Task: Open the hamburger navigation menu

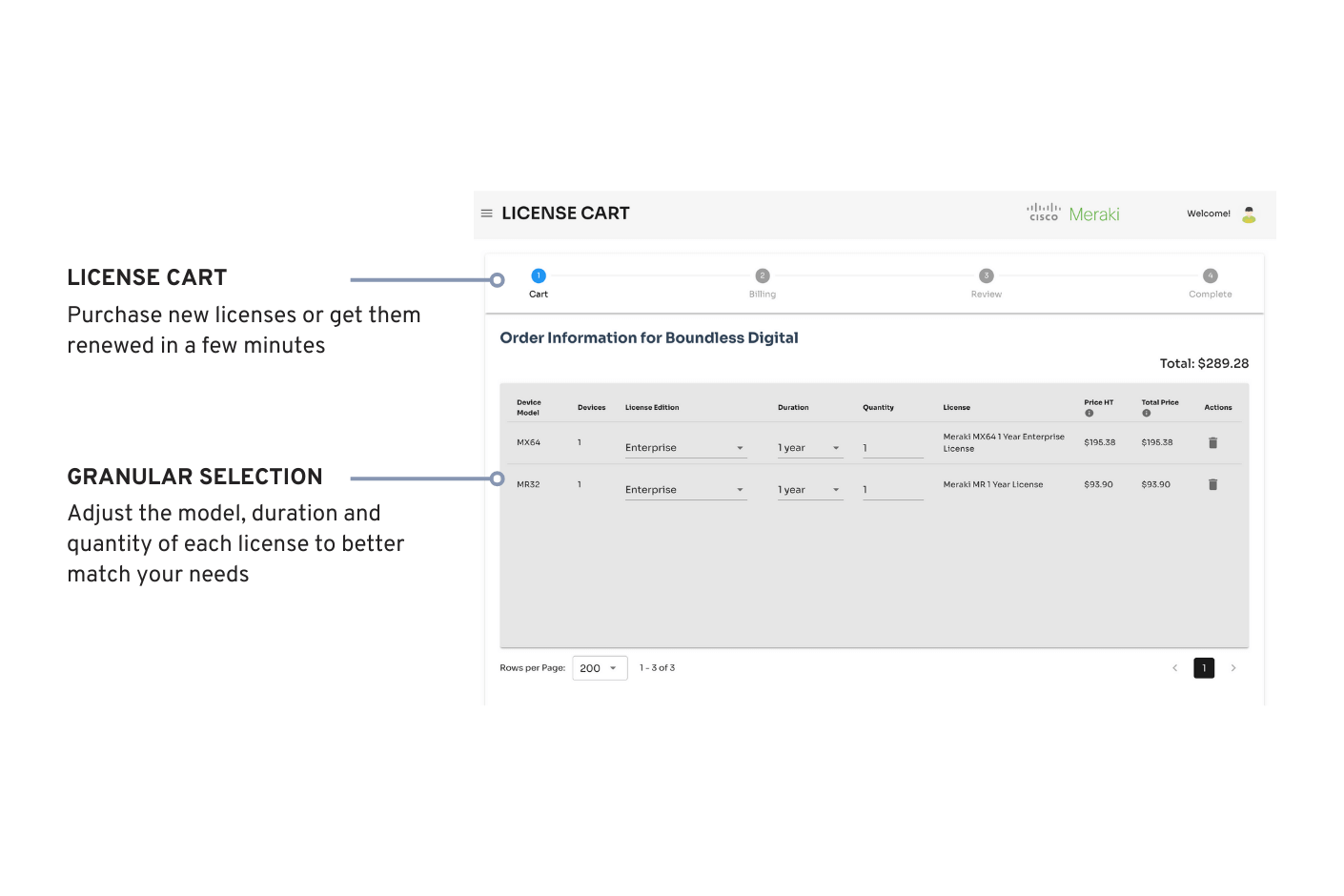Action: 487,213
